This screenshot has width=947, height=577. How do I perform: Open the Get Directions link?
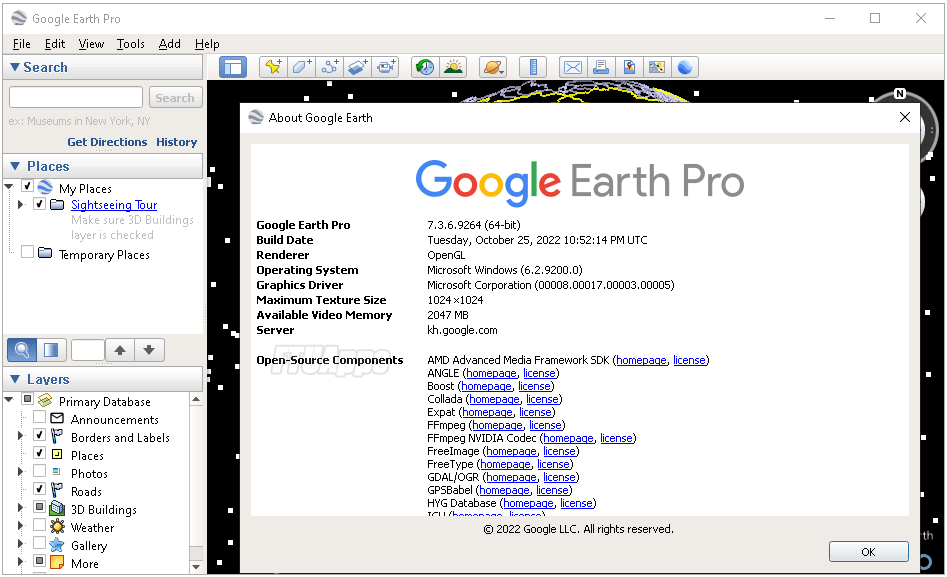(x=107, y=142)
